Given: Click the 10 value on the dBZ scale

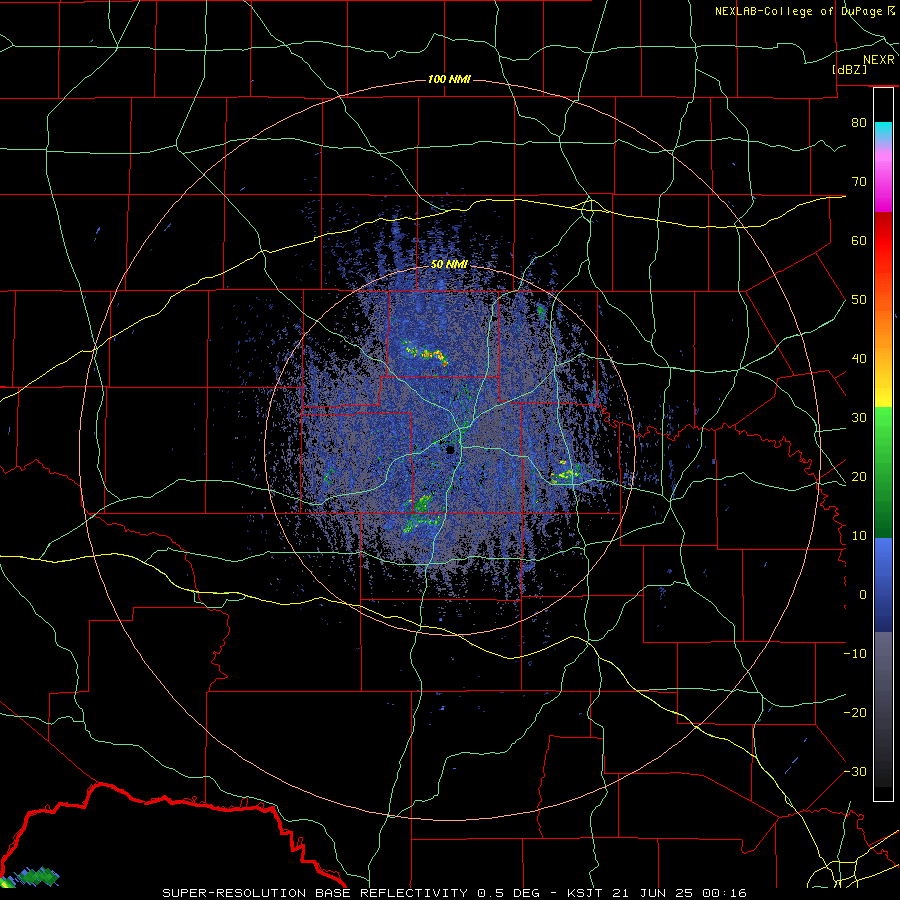Looking at the screenshot, I should tap(859, 536).
